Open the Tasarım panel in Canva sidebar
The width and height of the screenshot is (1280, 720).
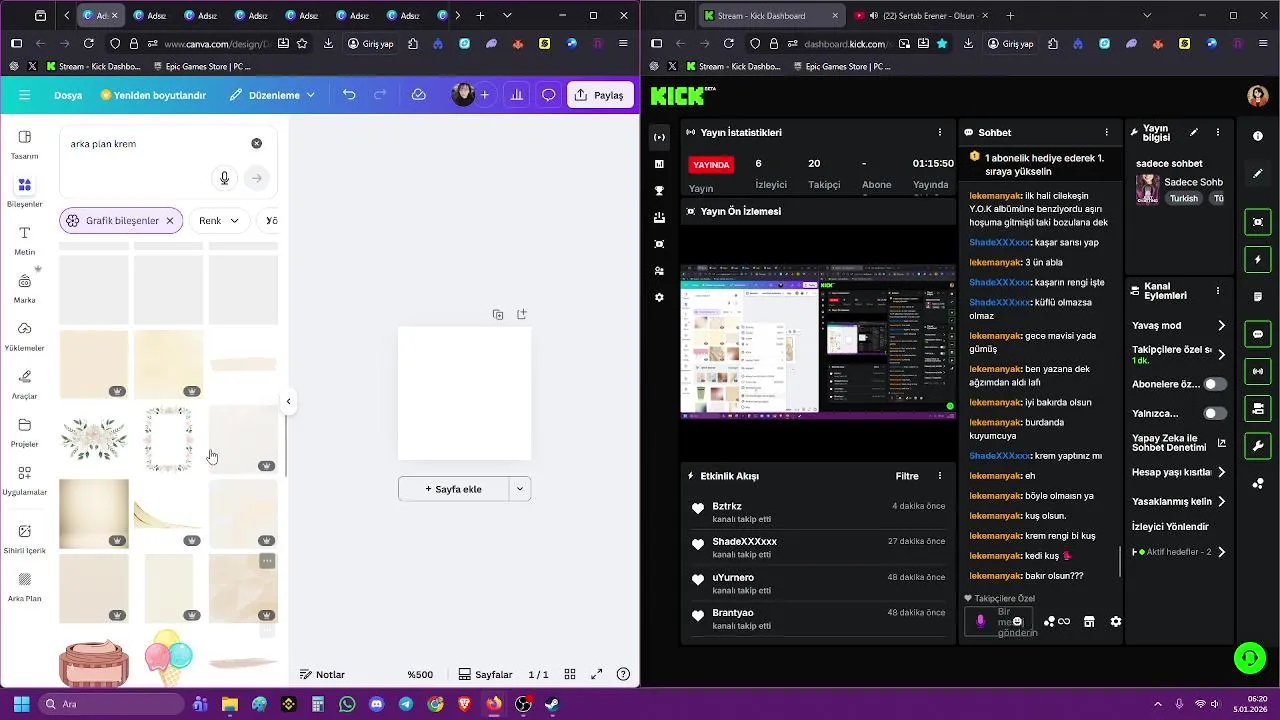coord(25,144)
